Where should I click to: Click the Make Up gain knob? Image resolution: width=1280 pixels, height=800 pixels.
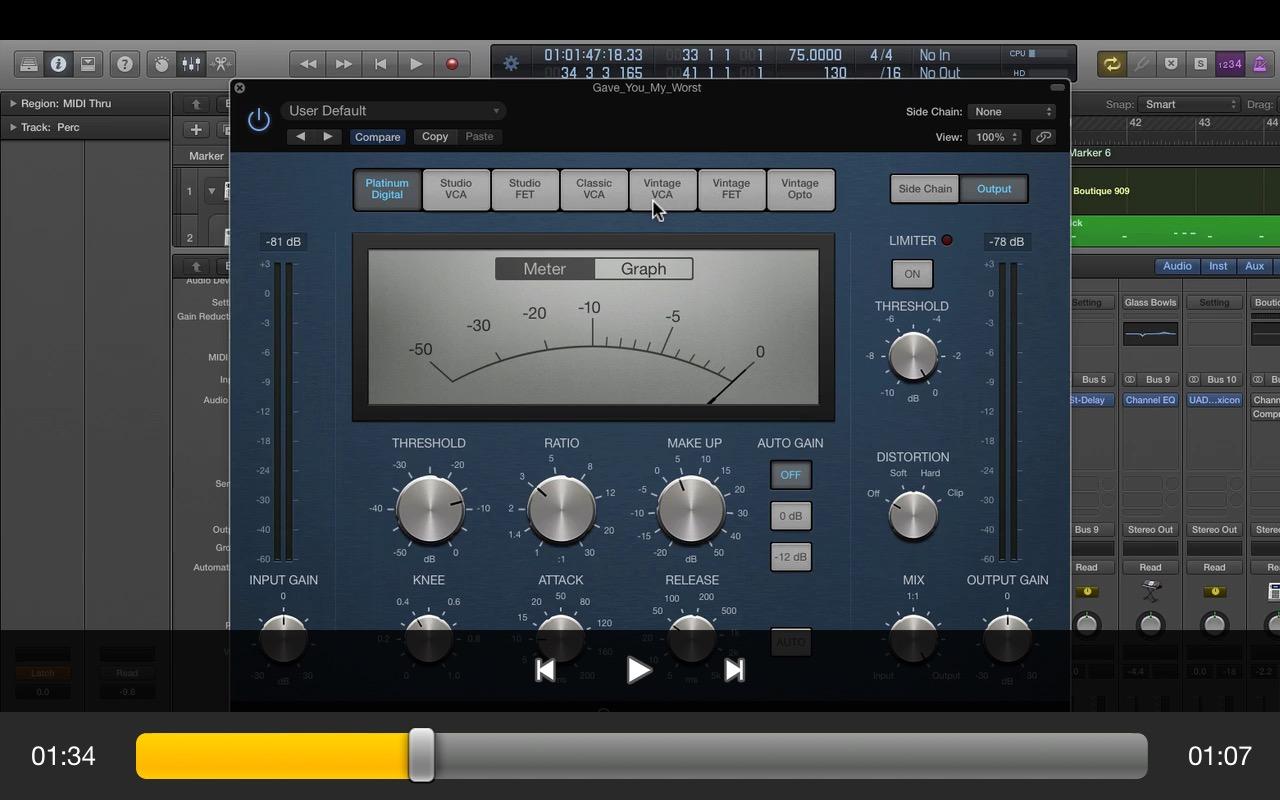691,509
